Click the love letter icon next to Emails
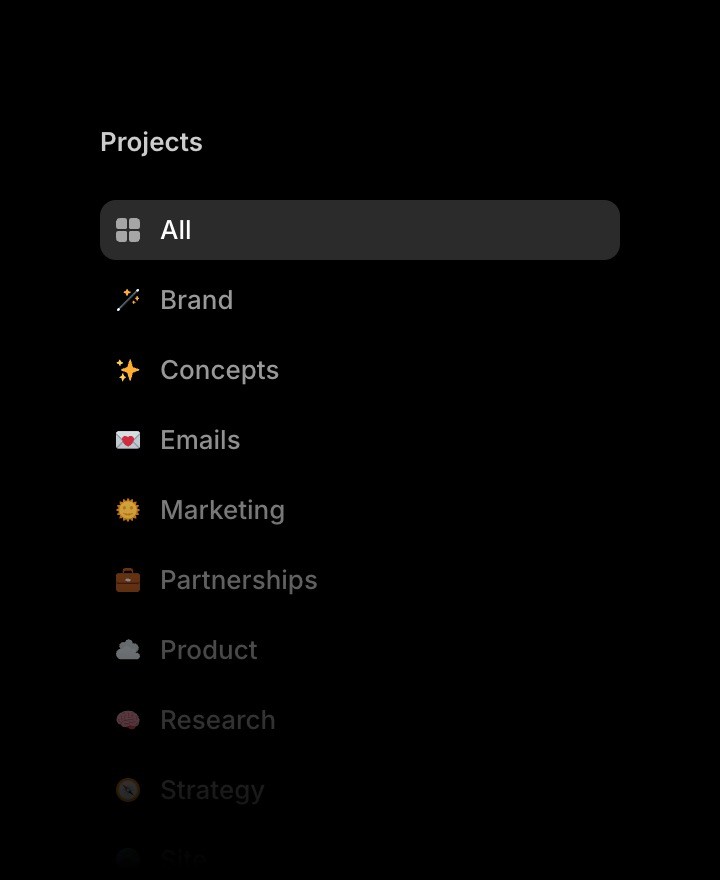 click(x=127, y=439)
